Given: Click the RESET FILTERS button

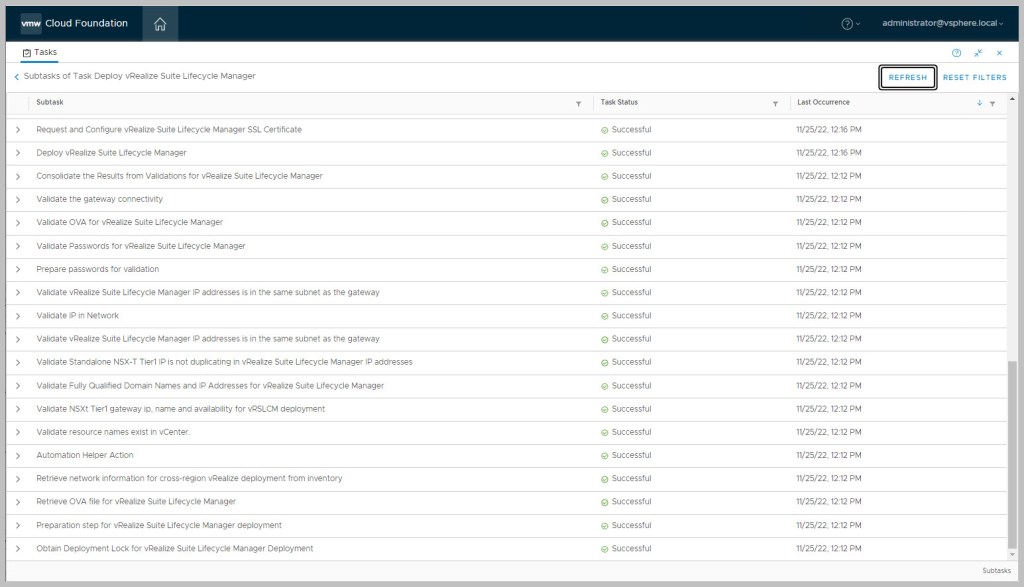Looking at the screenshot, I should click(x=974, y=77).
